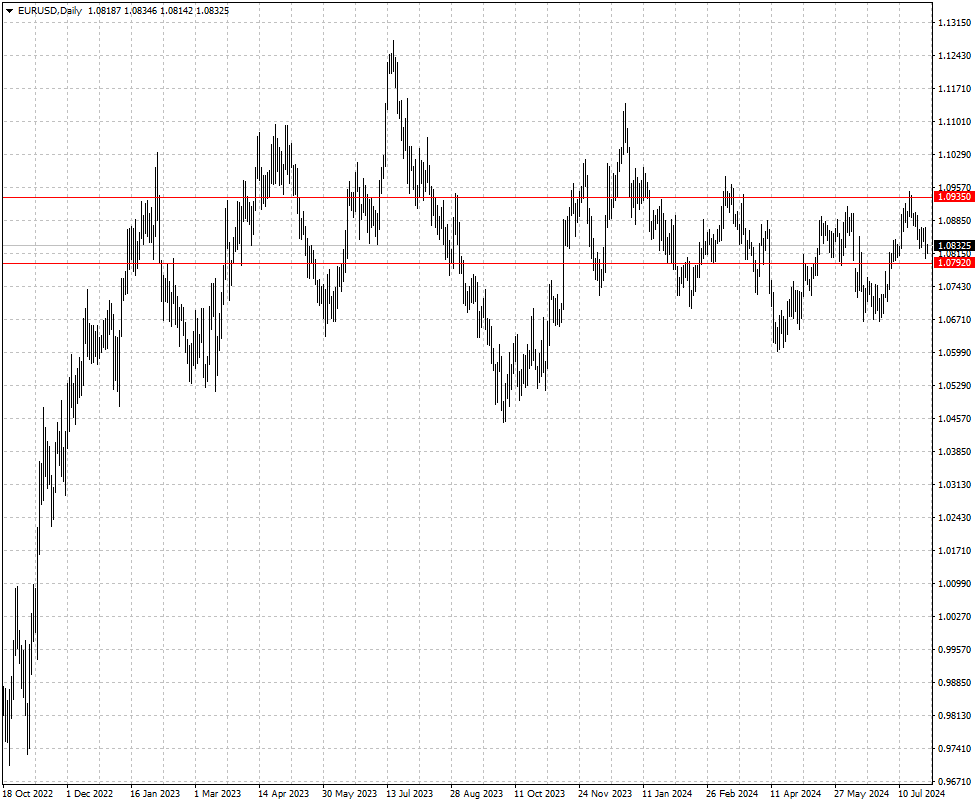
Task: Click the red 1.07920 price label
Action: 954,263
